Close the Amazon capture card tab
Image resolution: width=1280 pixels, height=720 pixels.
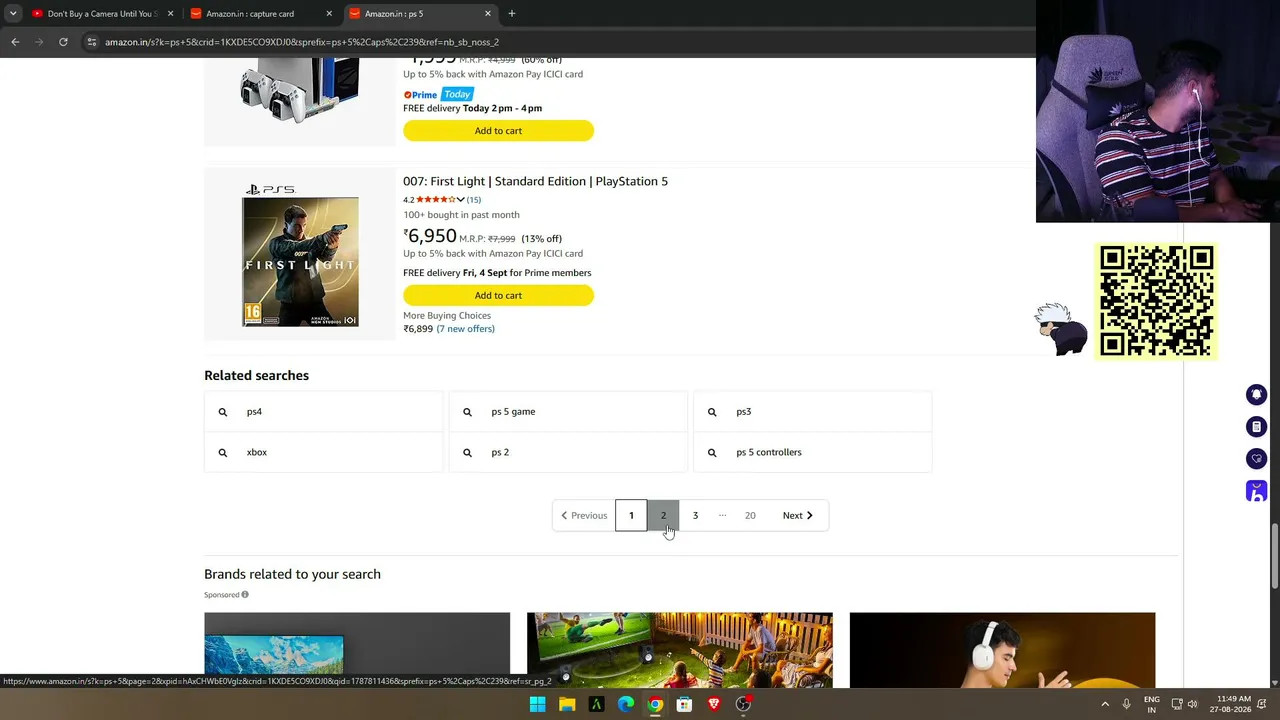[x=329, y=14]
